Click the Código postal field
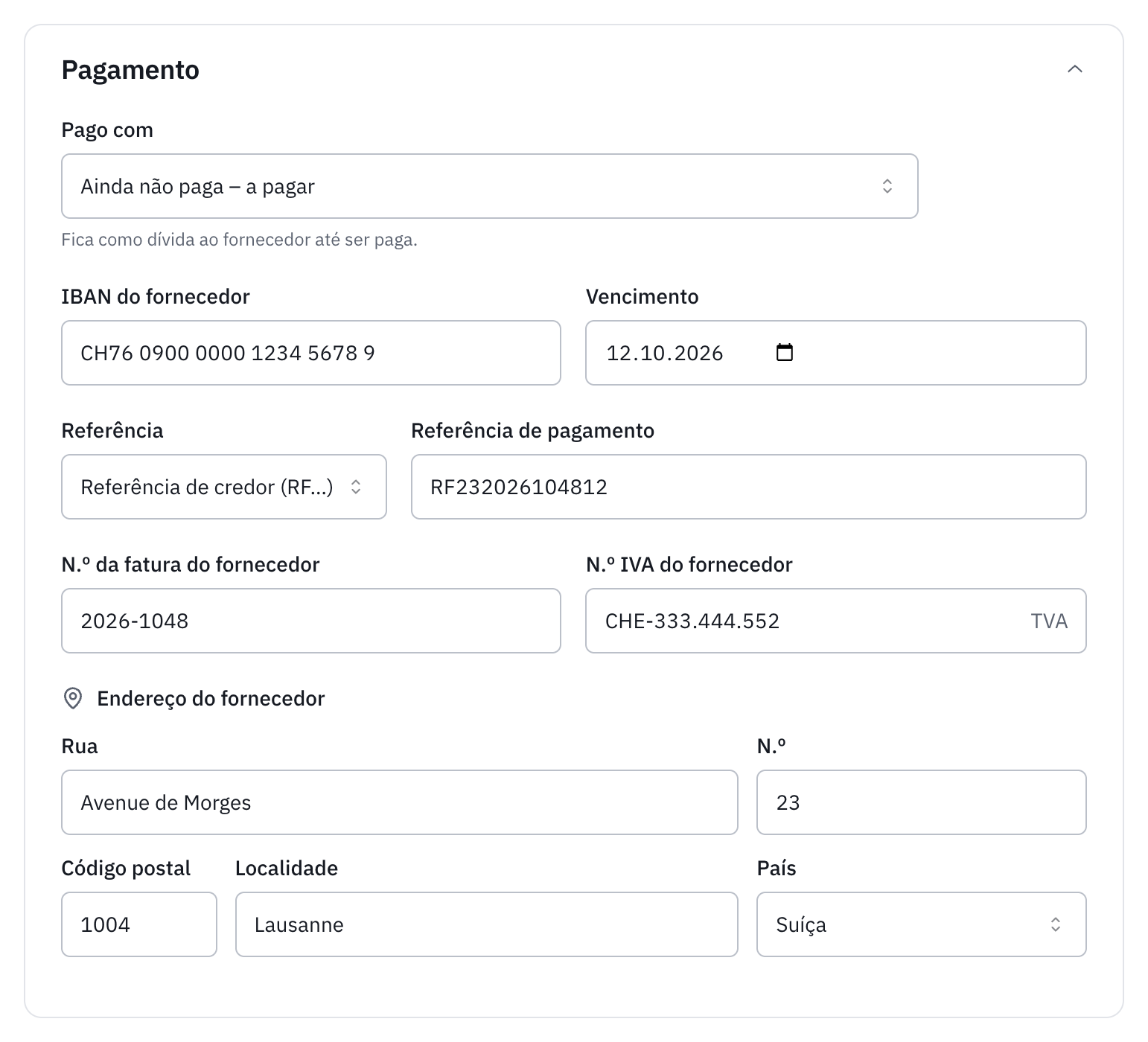The image size is (1148, 1042). click(139, 924)
